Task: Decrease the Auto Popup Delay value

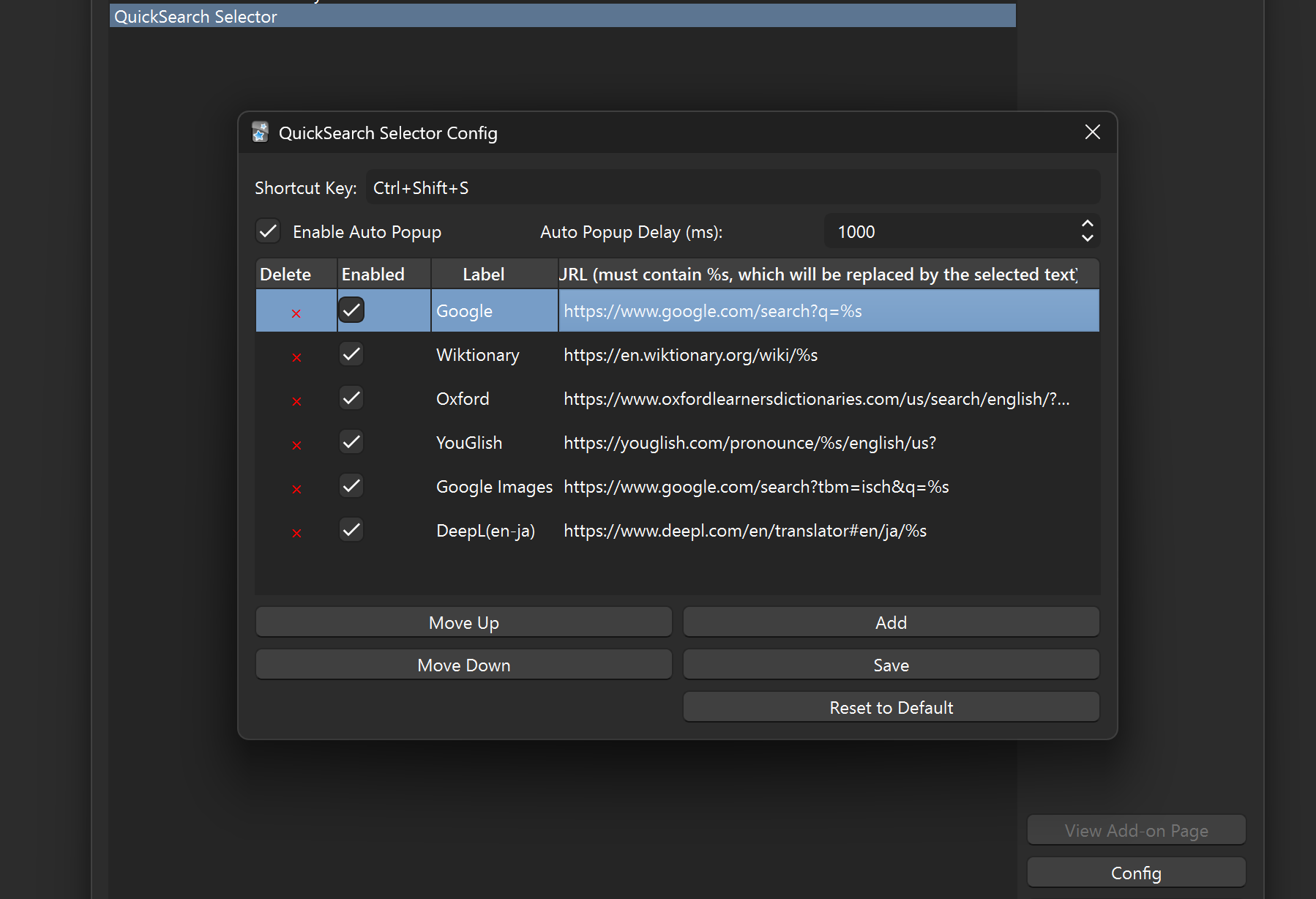Action: [1087, 239]
